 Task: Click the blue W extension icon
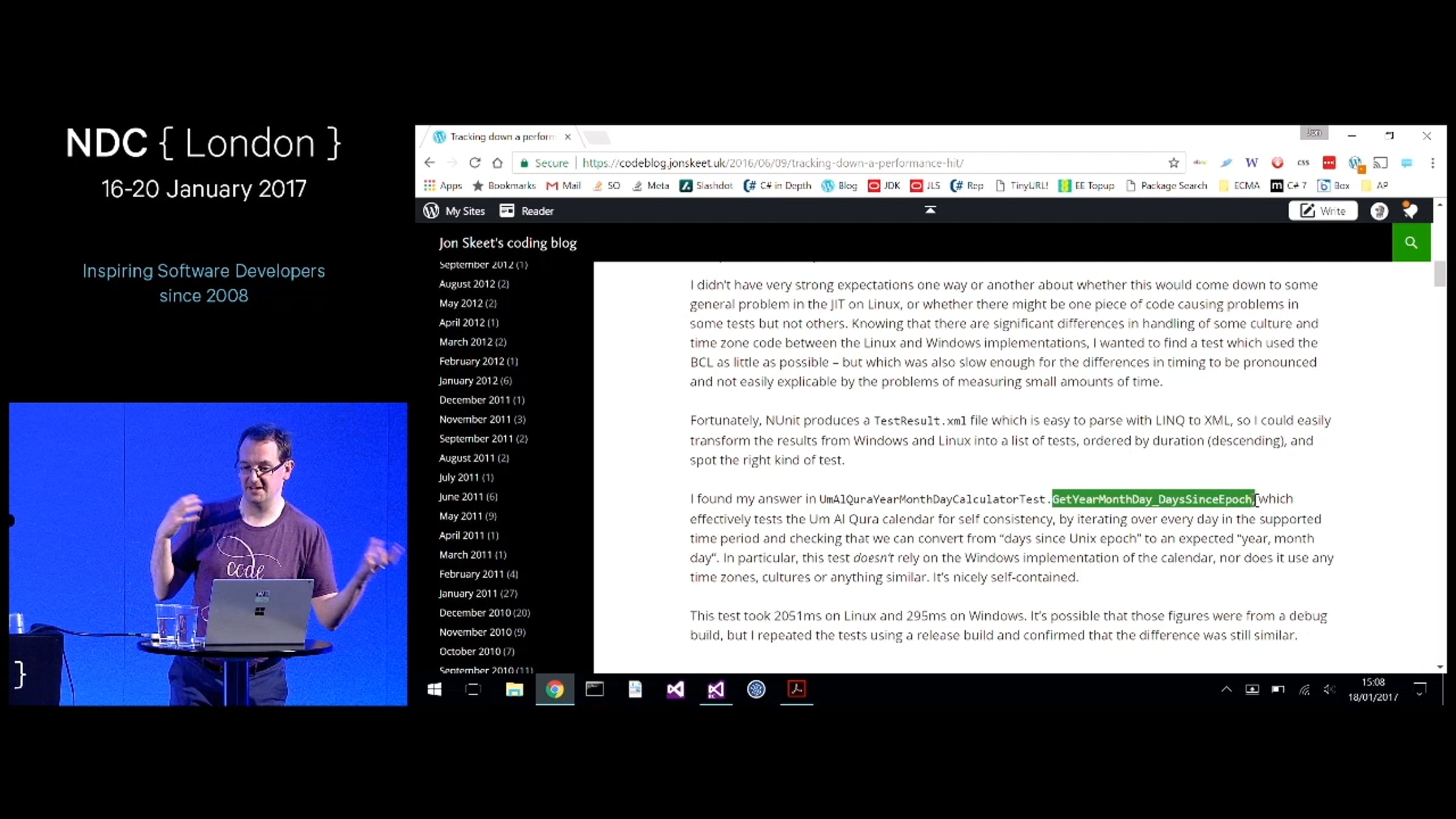point(1251,163)
